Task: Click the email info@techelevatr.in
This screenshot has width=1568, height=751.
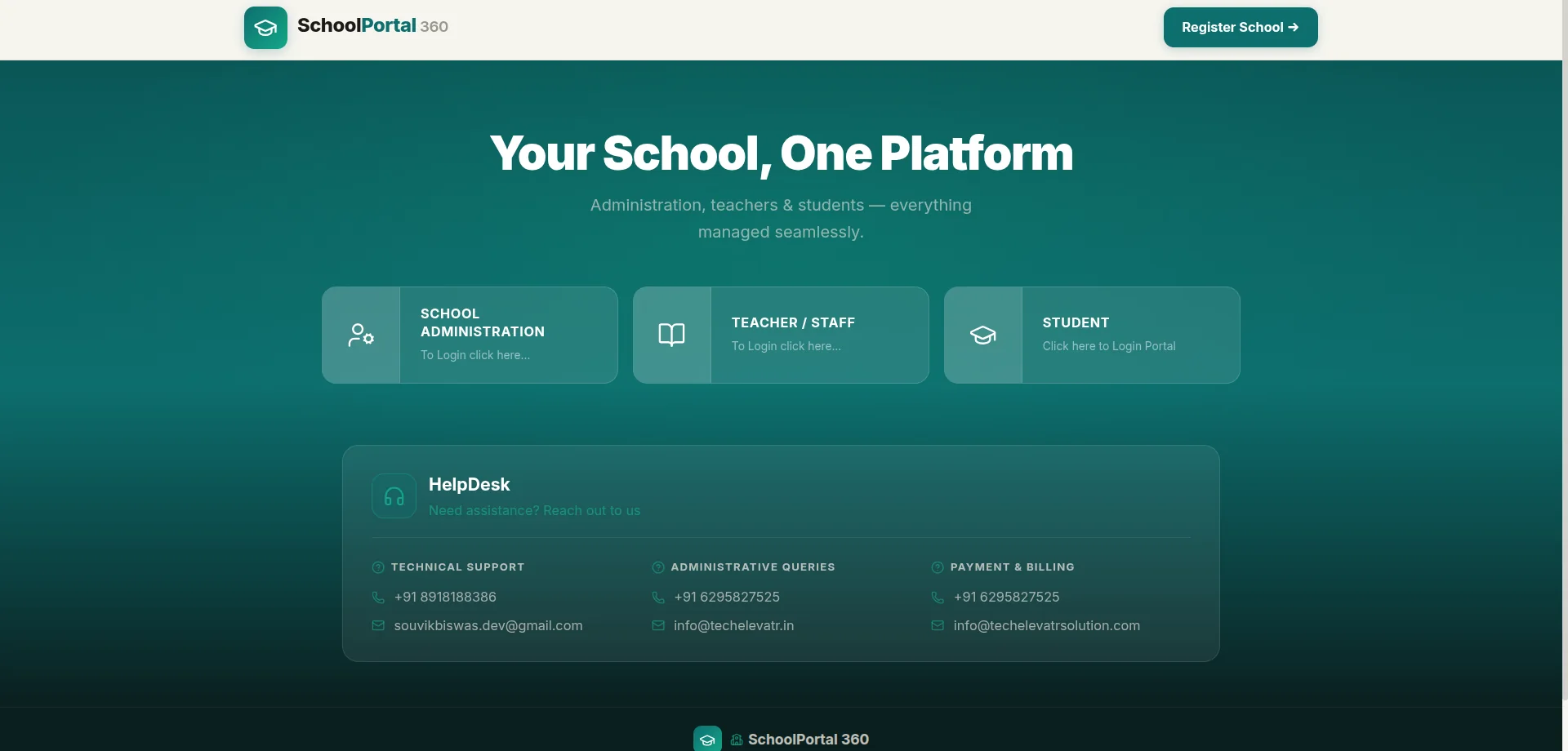Action: click(x=733, y=626)
